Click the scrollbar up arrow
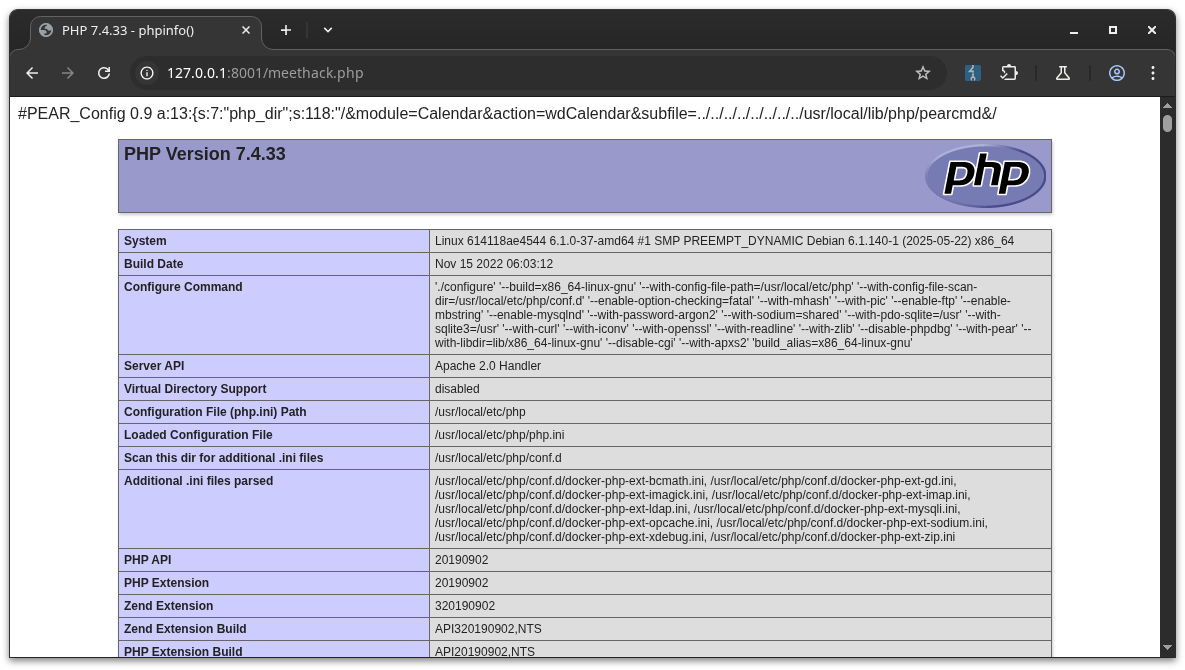The image size is (1185, 670). click(1168, 104)
